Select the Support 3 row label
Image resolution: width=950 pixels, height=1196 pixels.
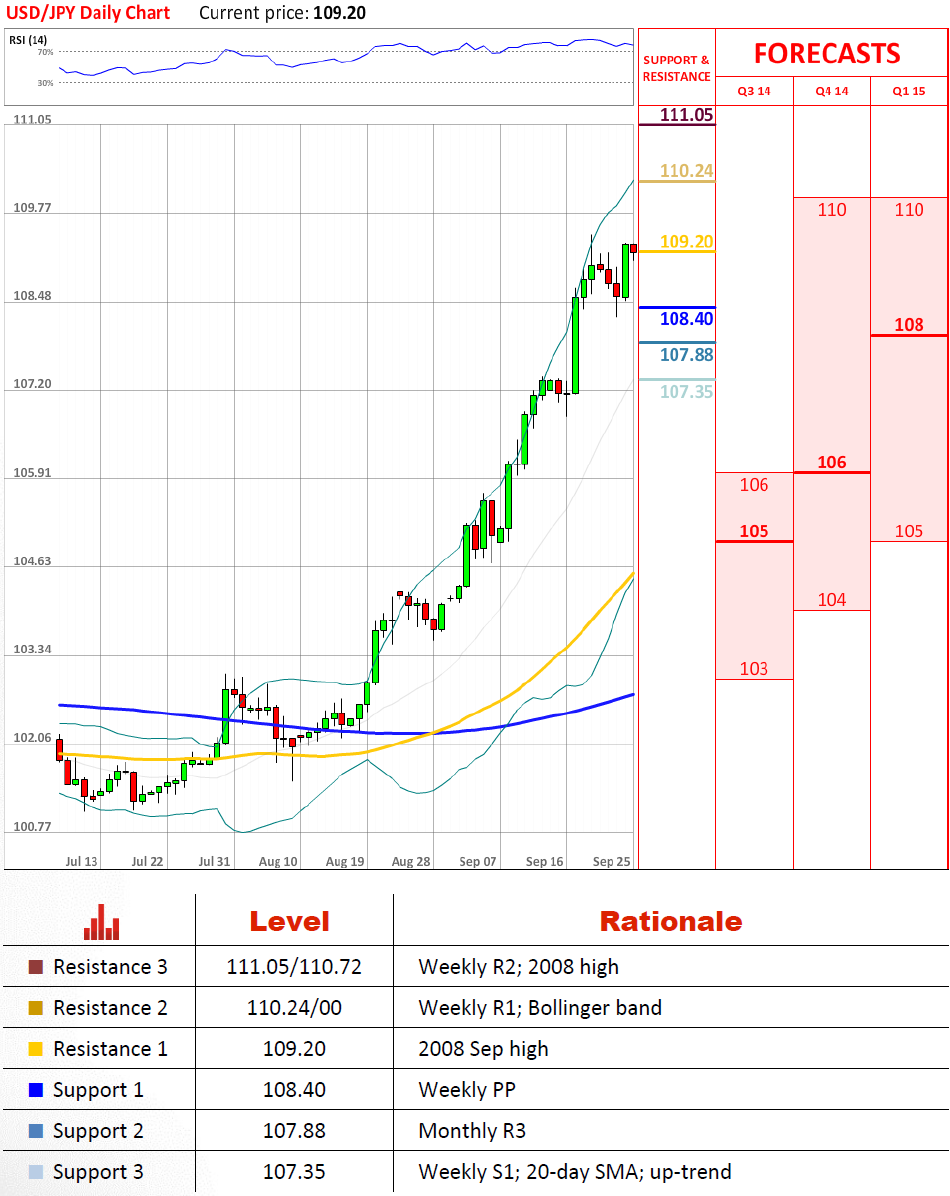tap(98, 1173)
